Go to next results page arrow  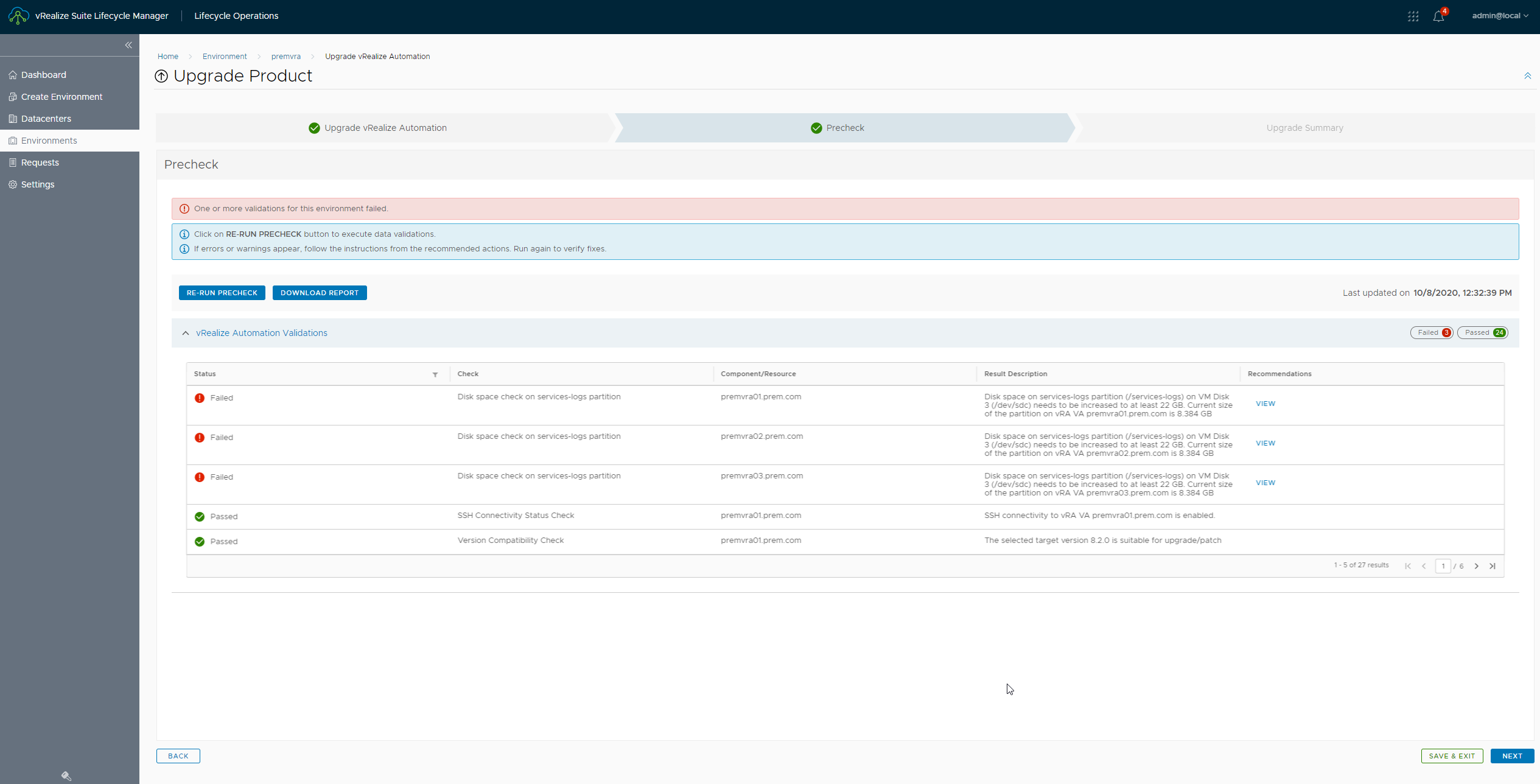pos(1476,566)
